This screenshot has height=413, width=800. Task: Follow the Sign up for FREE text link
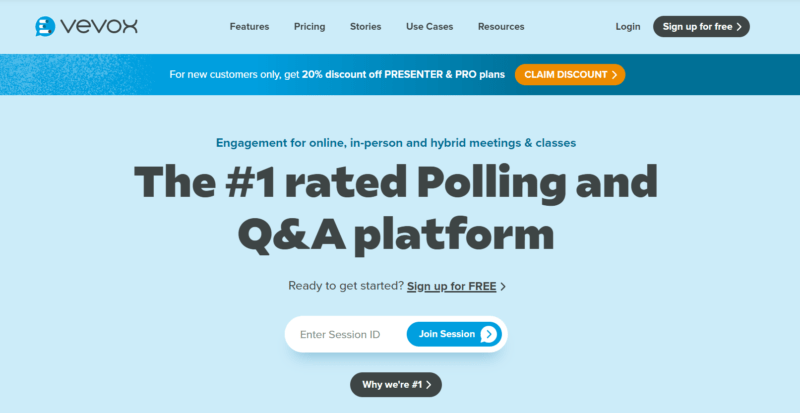pyautogui.click(x=452, y=286)
